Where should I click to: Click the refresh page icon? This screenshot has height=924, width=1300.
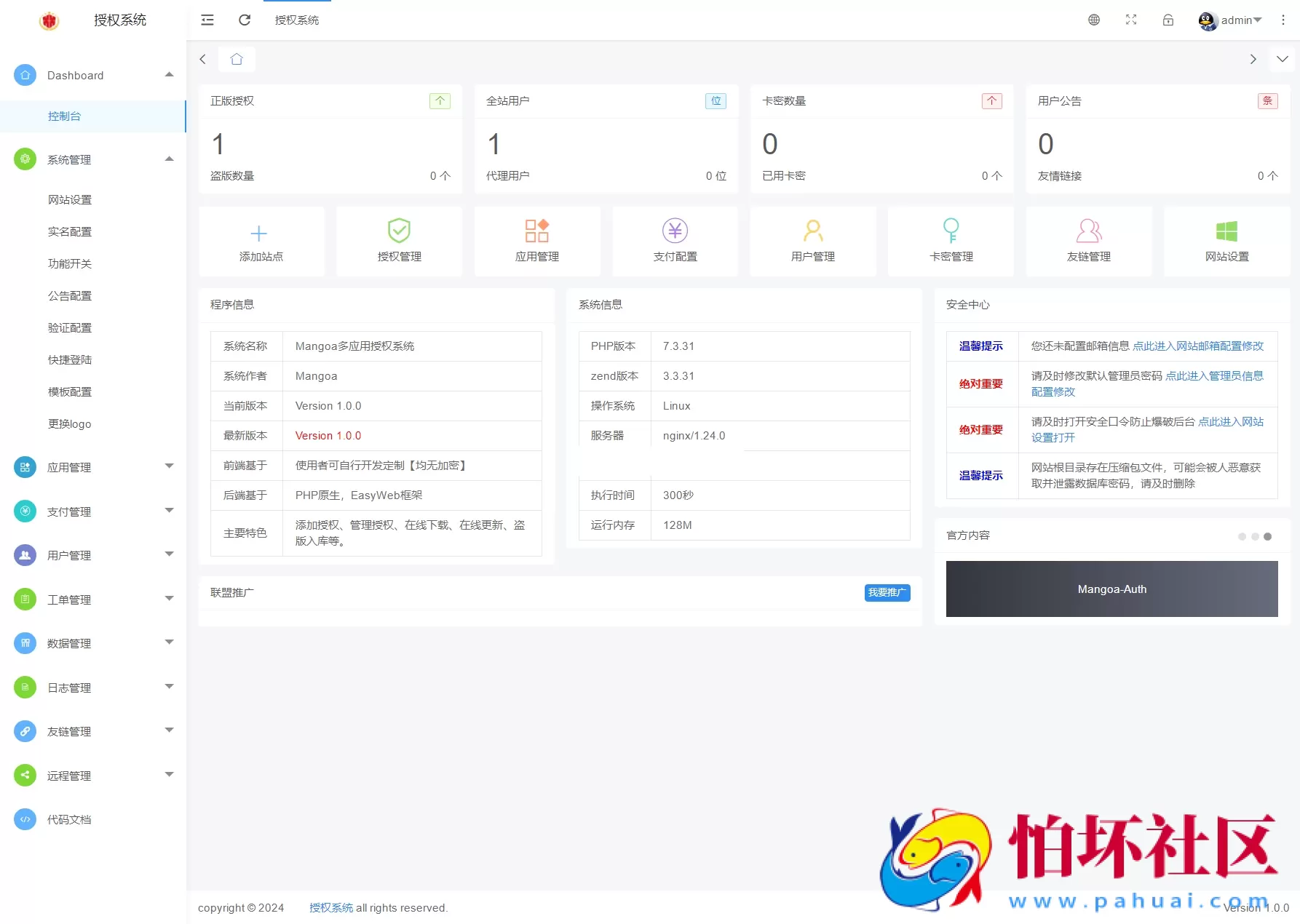[x=245, y=20]
